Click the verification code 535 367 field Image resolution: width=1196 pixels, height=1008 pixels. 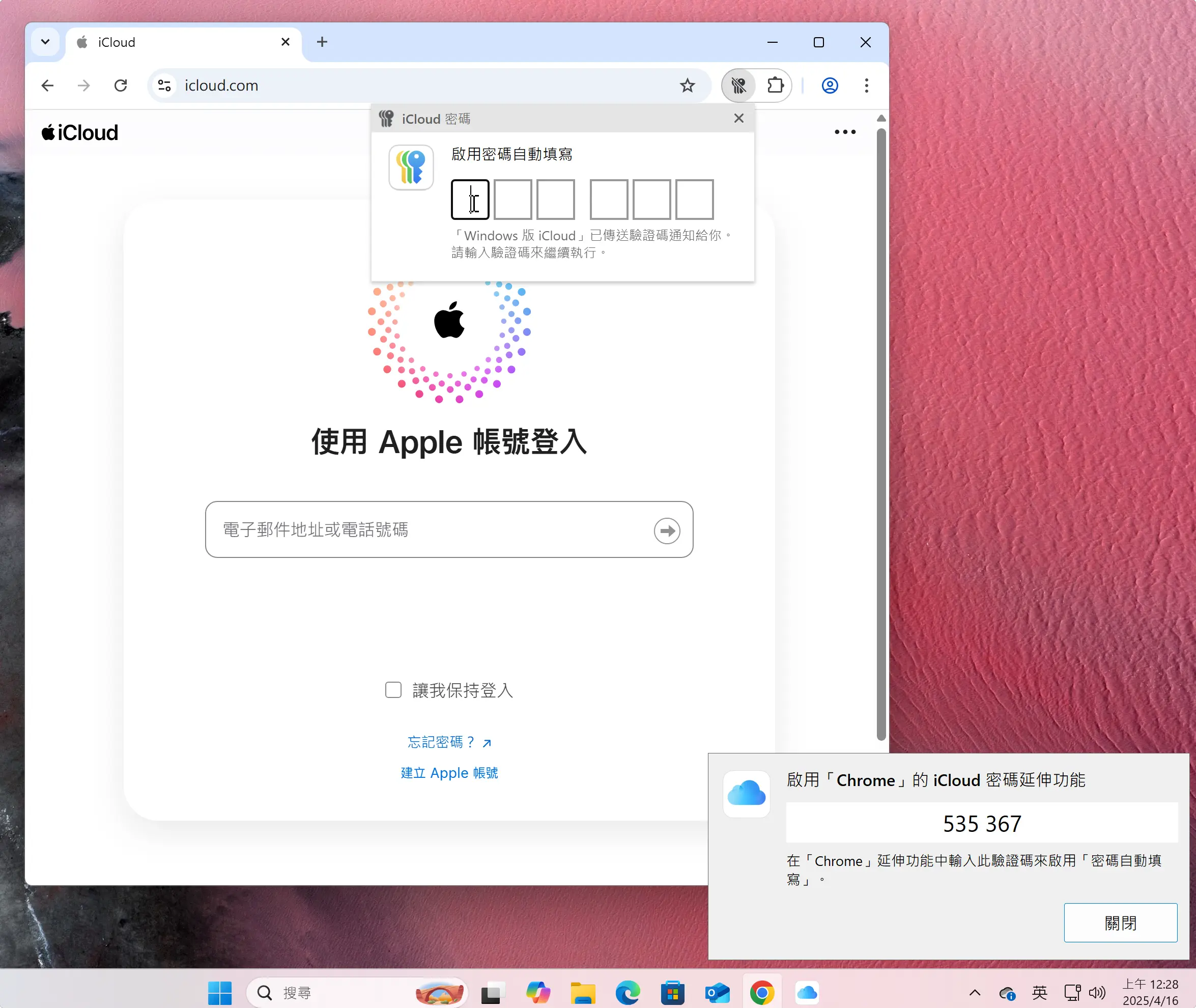[x=982, y=823]
